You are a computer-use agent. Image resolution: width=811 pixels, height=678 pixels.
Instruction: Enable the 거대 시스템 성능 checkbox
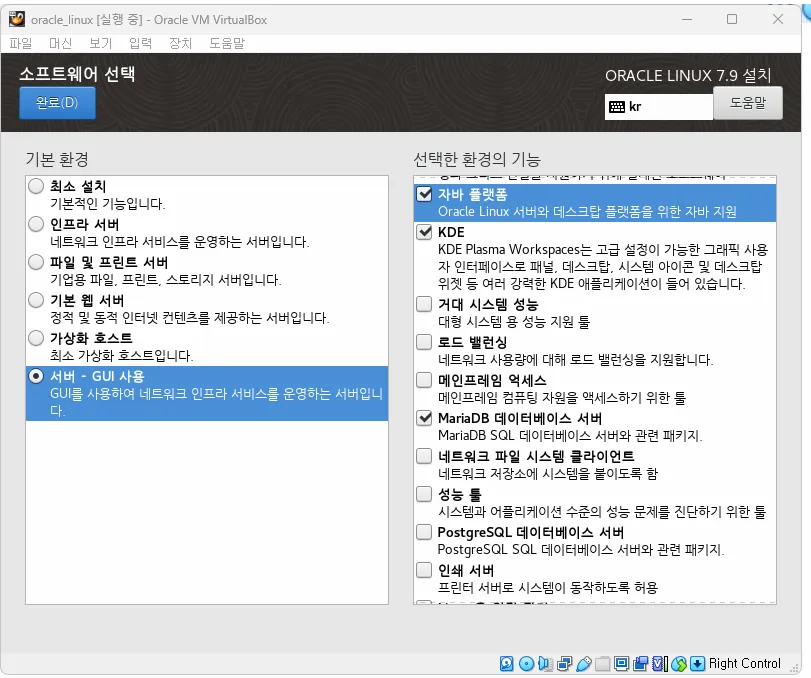[x=424, y=304]
